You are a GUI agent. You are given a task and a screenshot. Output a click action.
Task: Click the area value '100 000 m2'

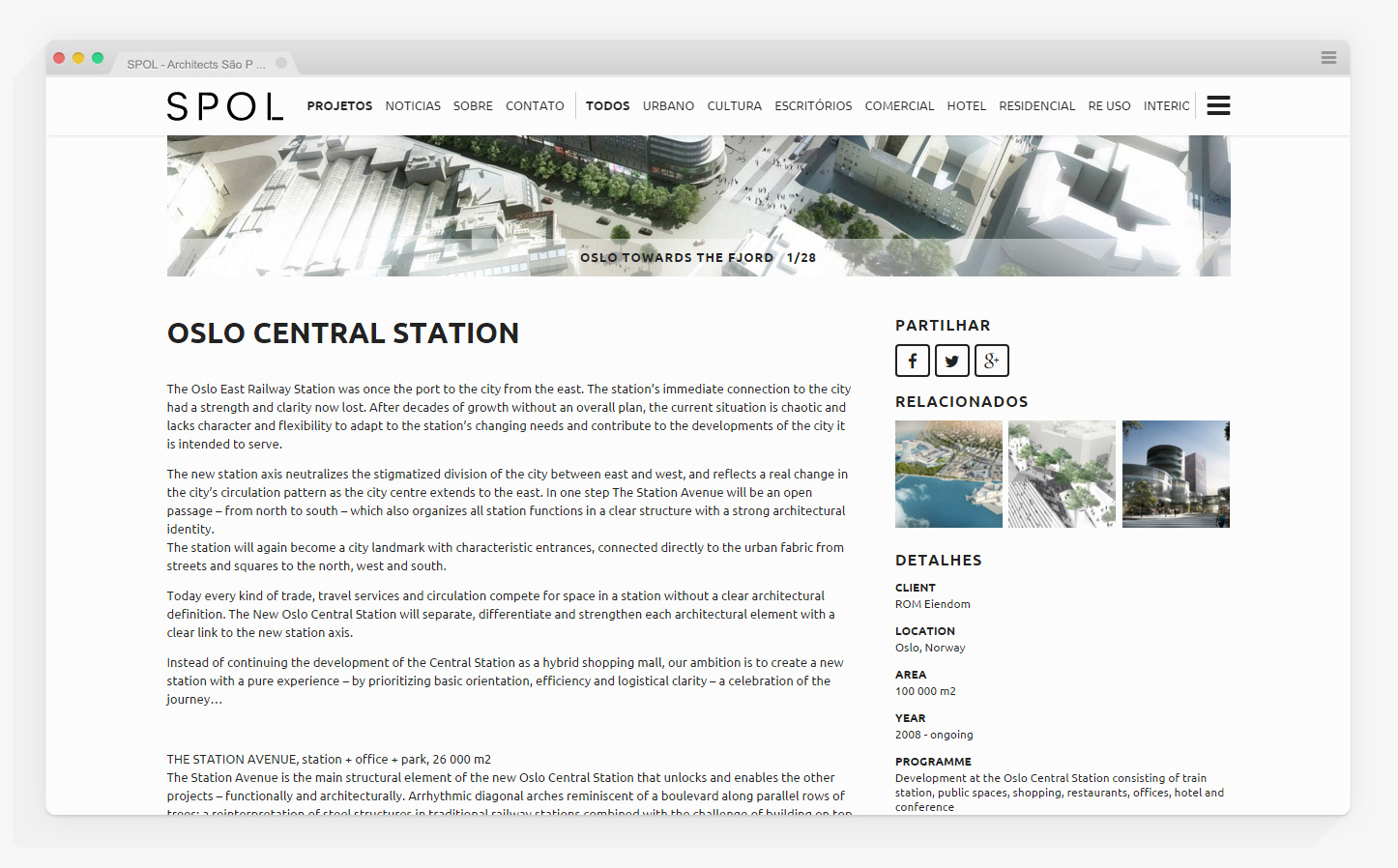(x=925, y=691)
